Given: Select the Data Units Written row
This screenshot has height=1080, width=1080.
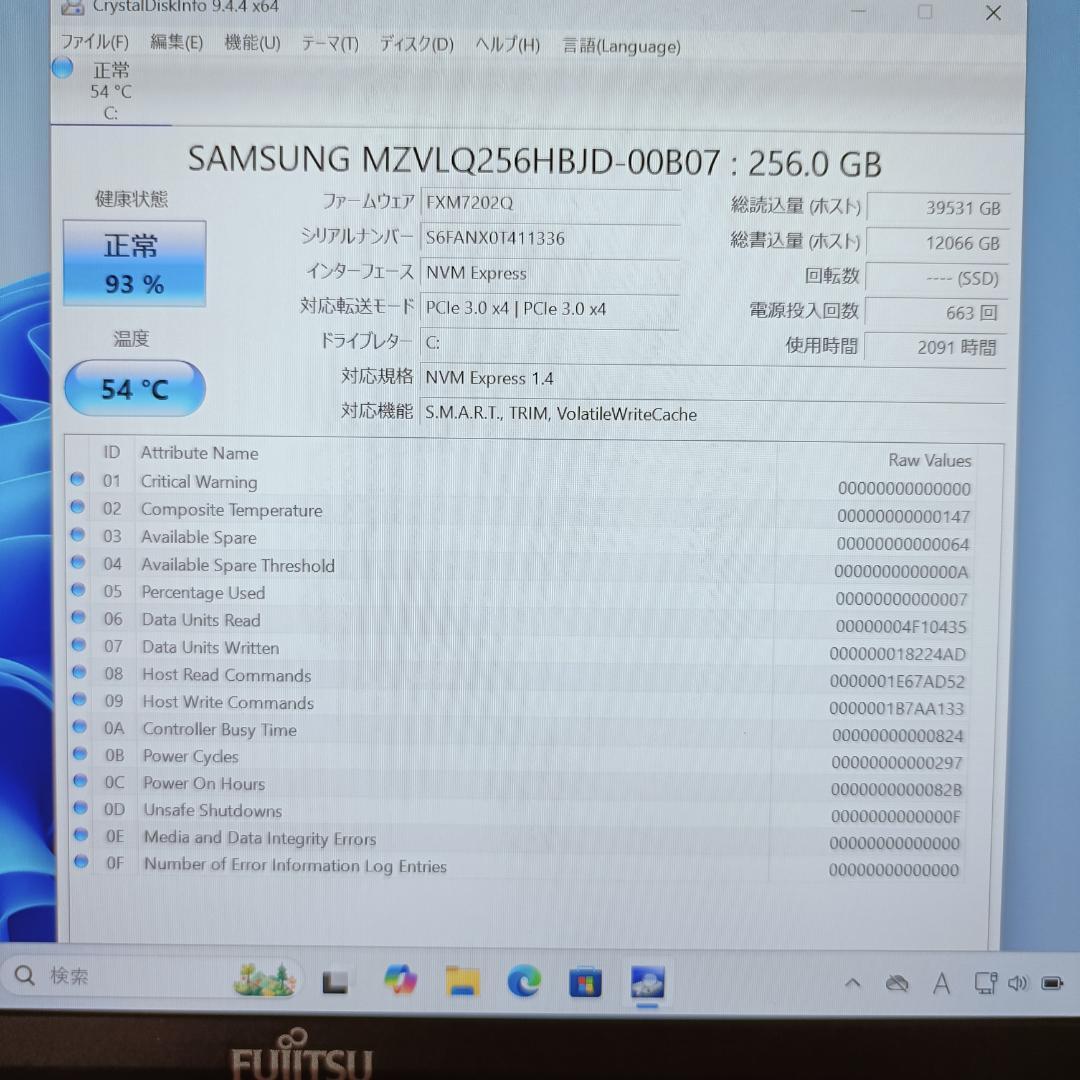Looking at the screenshot, I should (x=520, y=650).
